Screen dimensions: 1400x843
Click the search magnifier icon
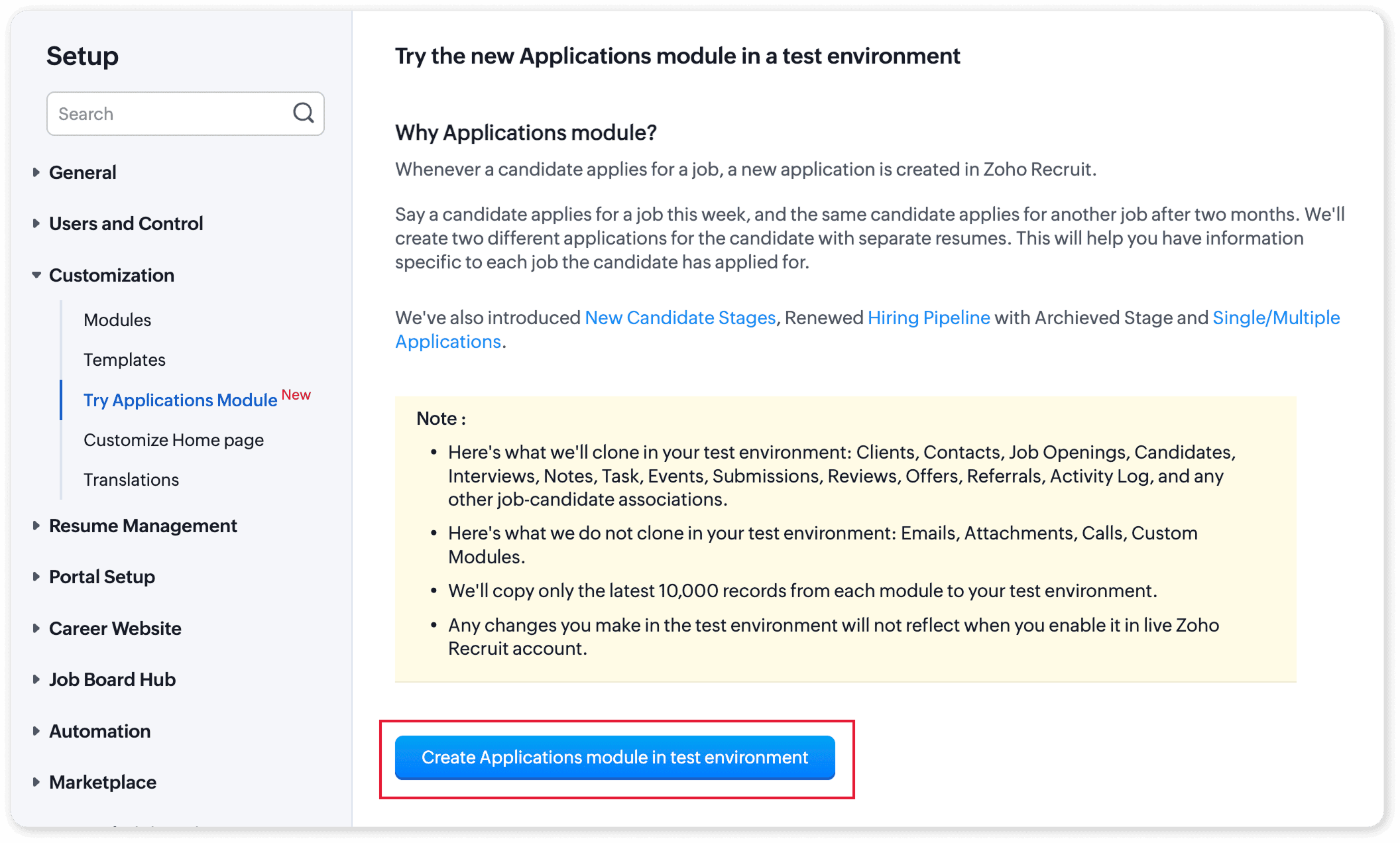(x=303, y=113)
